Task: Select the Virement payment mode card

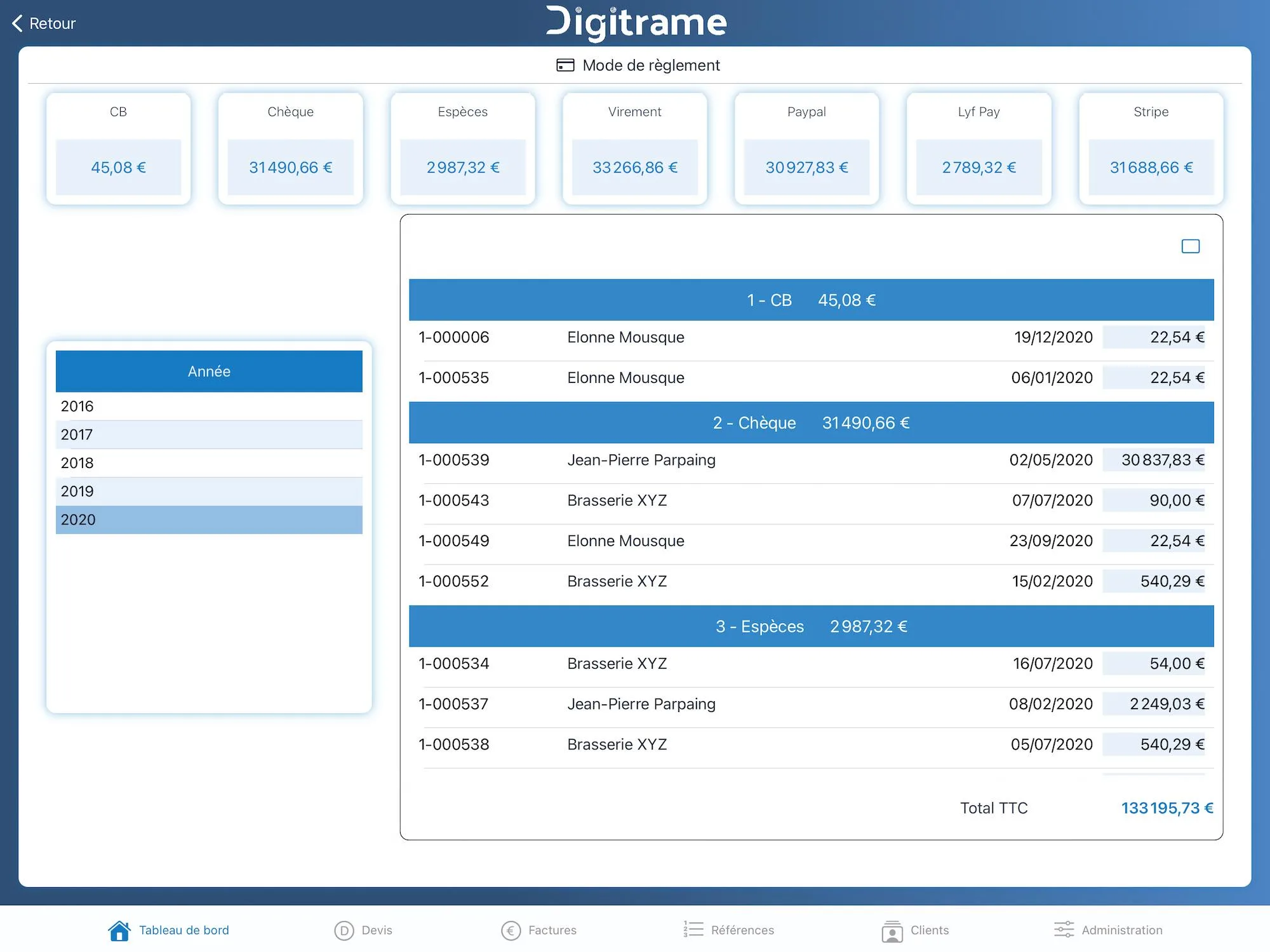Action: 635,149
